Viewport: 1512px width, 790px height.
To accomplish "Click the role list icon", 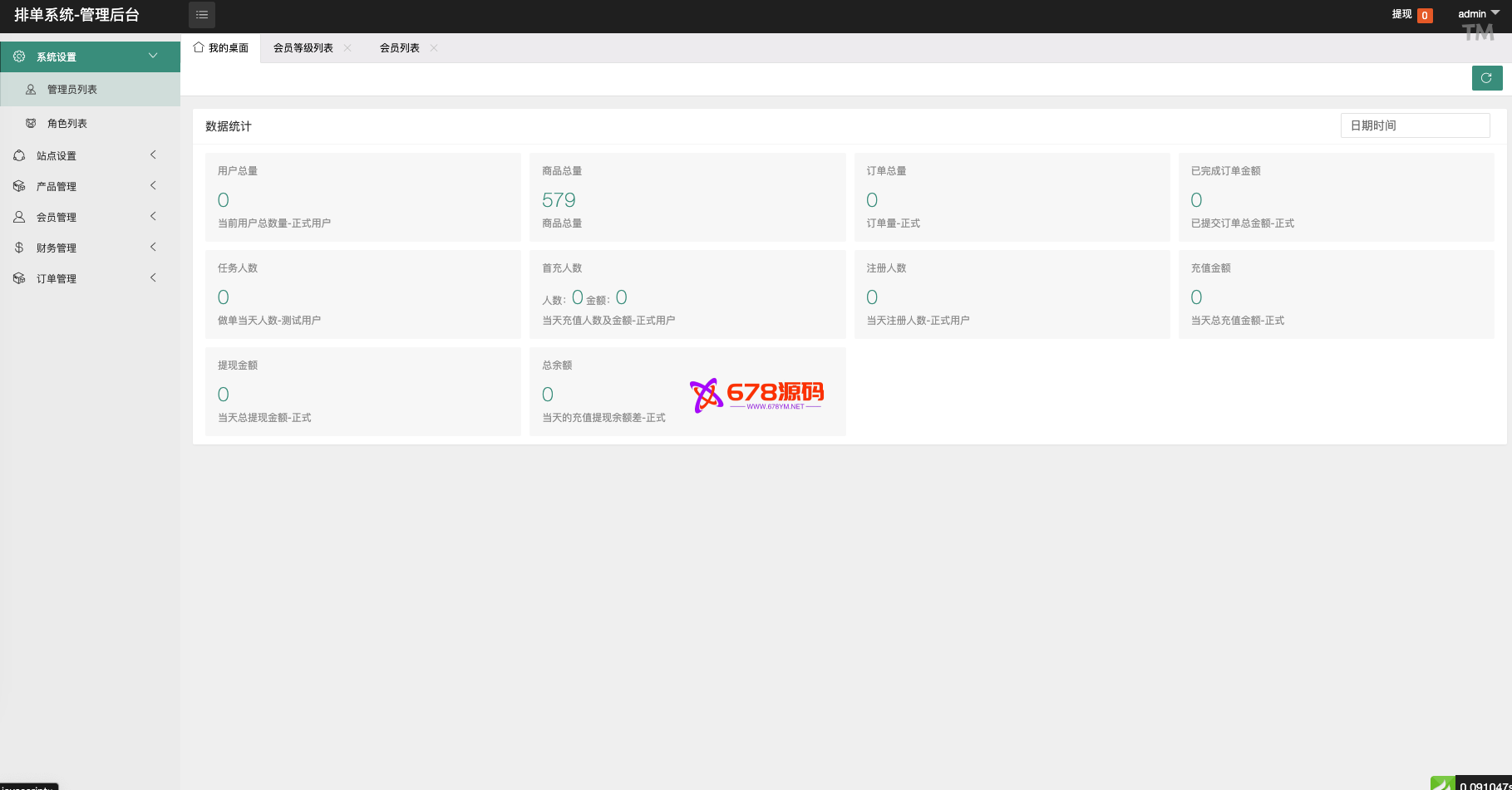I will coord(31,124).
